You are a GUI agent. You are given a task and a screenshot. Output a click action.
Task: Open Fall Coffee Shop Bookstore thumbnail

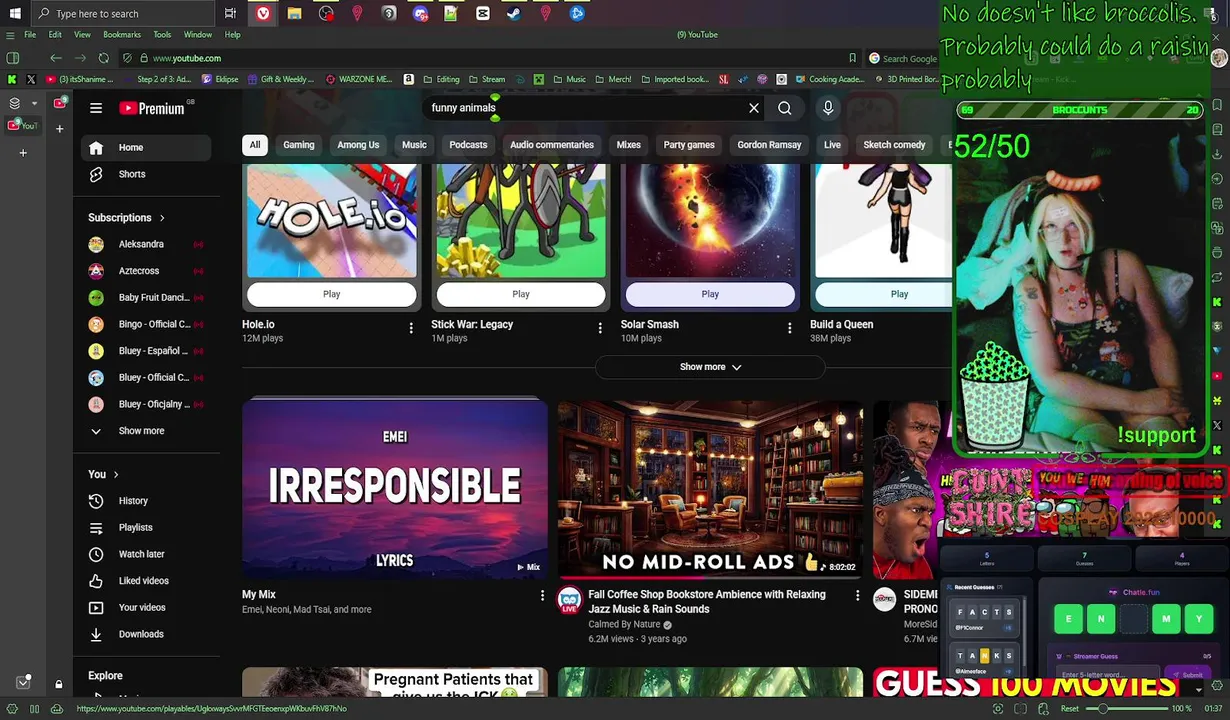[710, 490]
